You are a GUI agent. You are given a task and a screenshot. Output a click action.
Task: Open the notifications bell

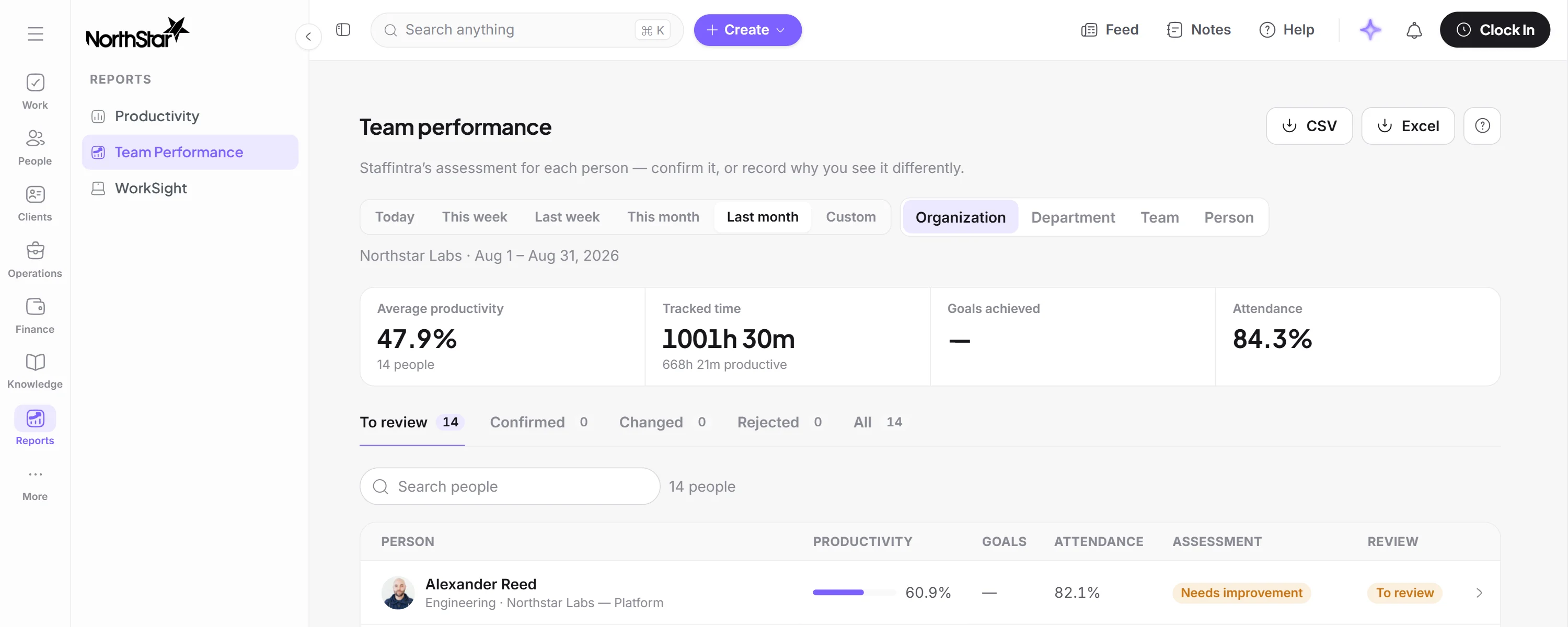[x=1414, y=30]
